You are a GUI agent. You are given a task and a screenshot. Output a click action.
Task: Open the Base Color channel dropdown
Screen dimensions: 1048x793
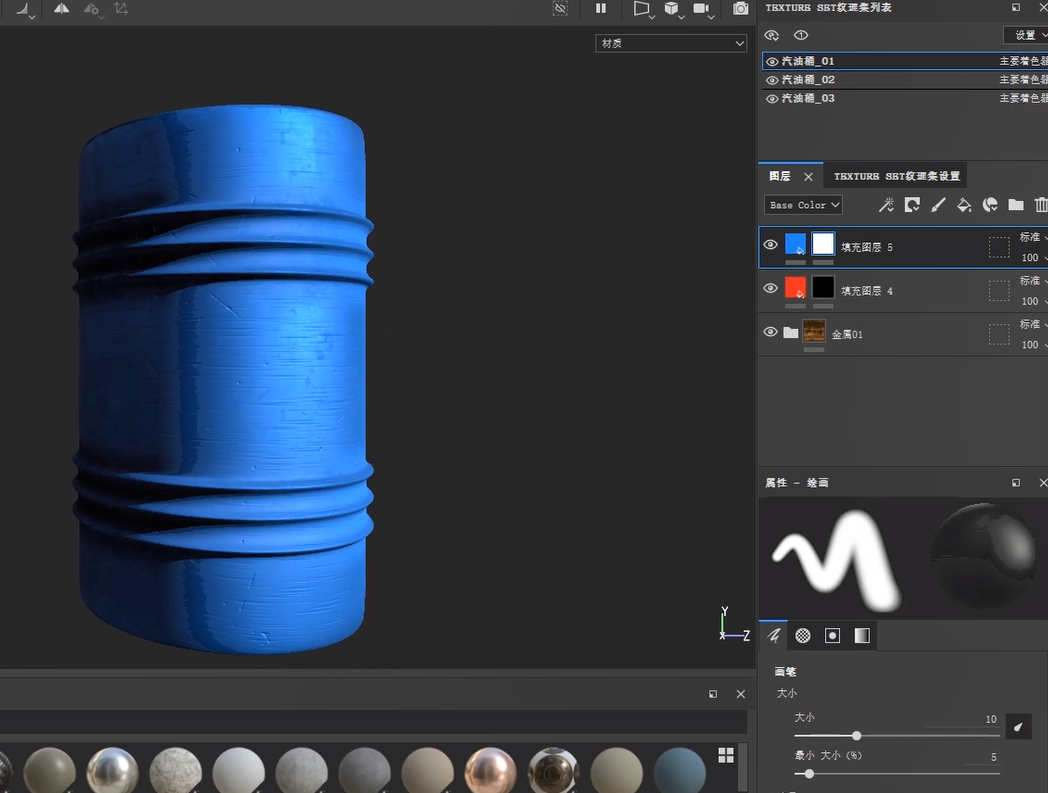click(x=804, y=205)
